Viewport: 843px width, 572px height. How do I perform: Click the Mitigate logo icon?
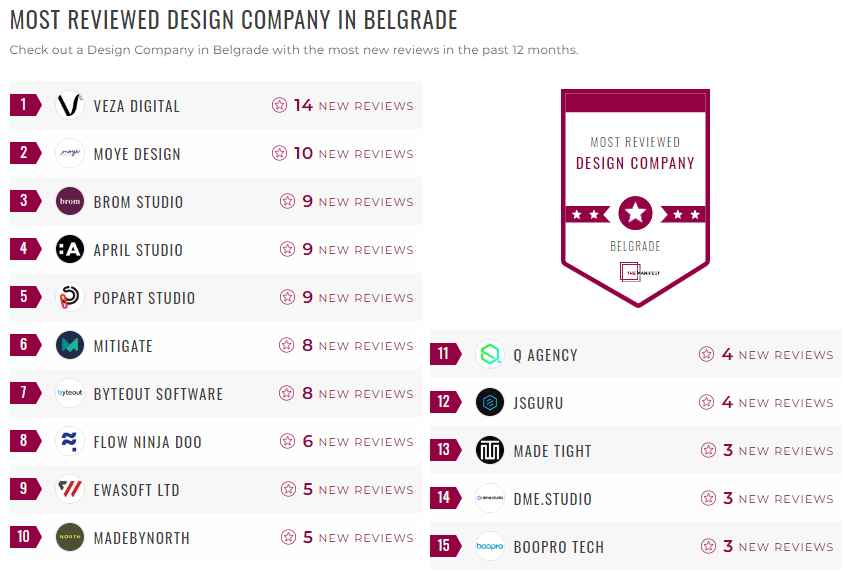[70, 346]
